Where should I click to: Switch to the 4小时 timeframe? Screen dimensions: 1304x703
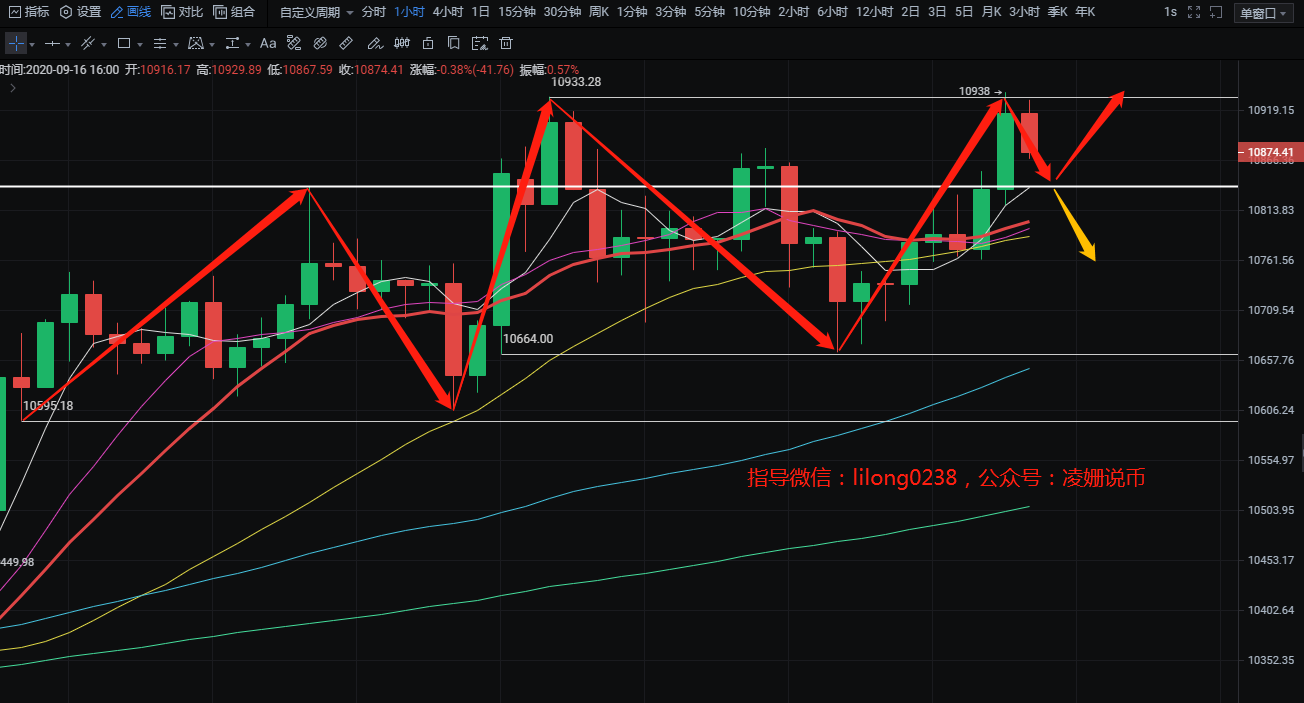click(447, 12)
